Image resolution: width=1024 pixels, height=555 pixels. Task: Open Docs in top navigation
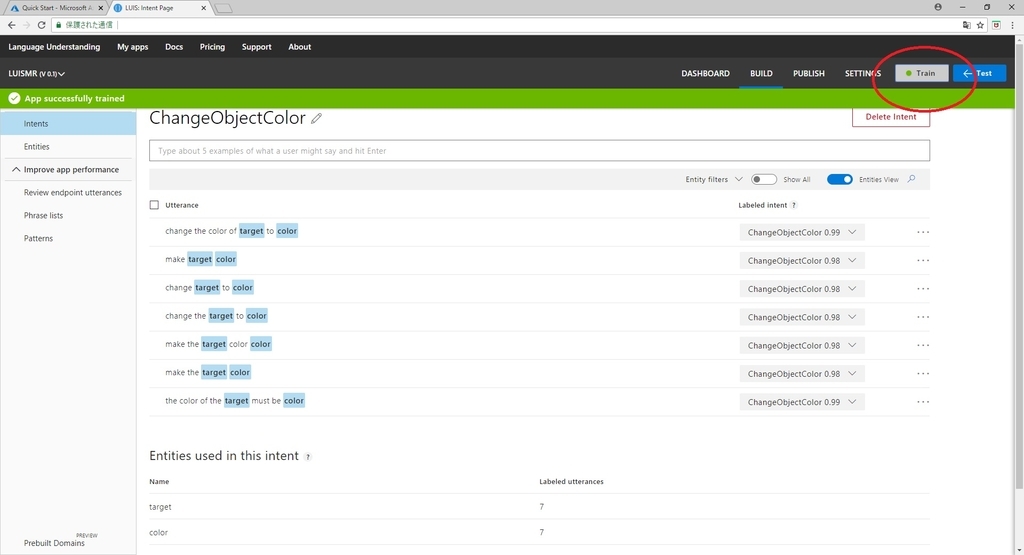pyautogui.click(x=174, y=47)
